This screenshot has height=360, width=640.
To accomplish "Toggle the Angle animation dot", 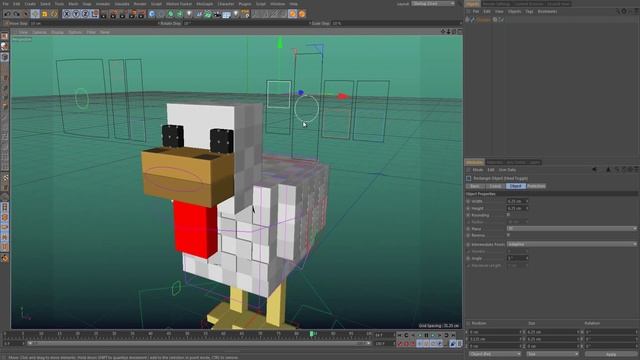I will coord(468,258).
